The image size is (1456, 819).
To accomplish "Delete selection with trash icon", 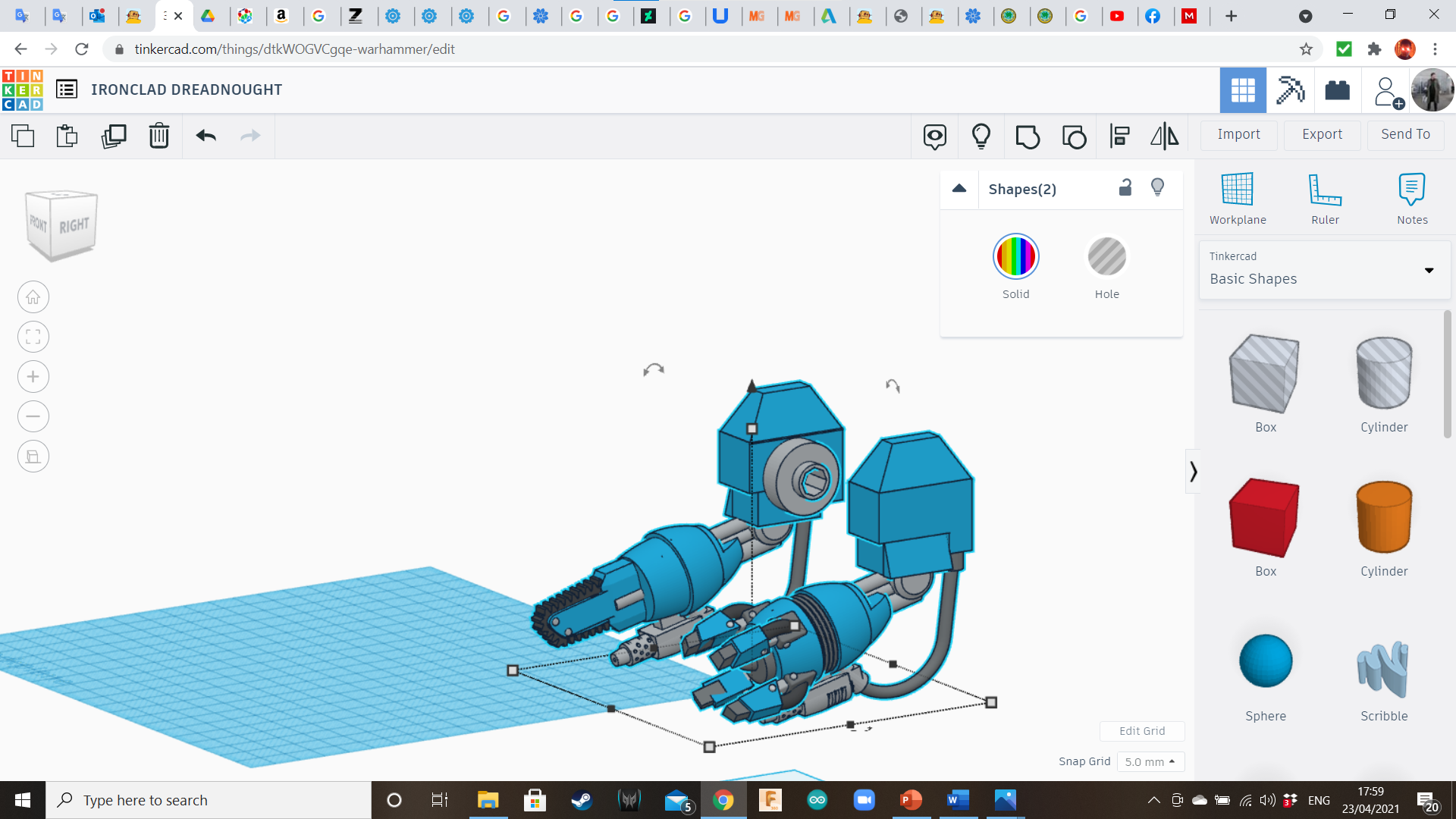I will [159, 136].
